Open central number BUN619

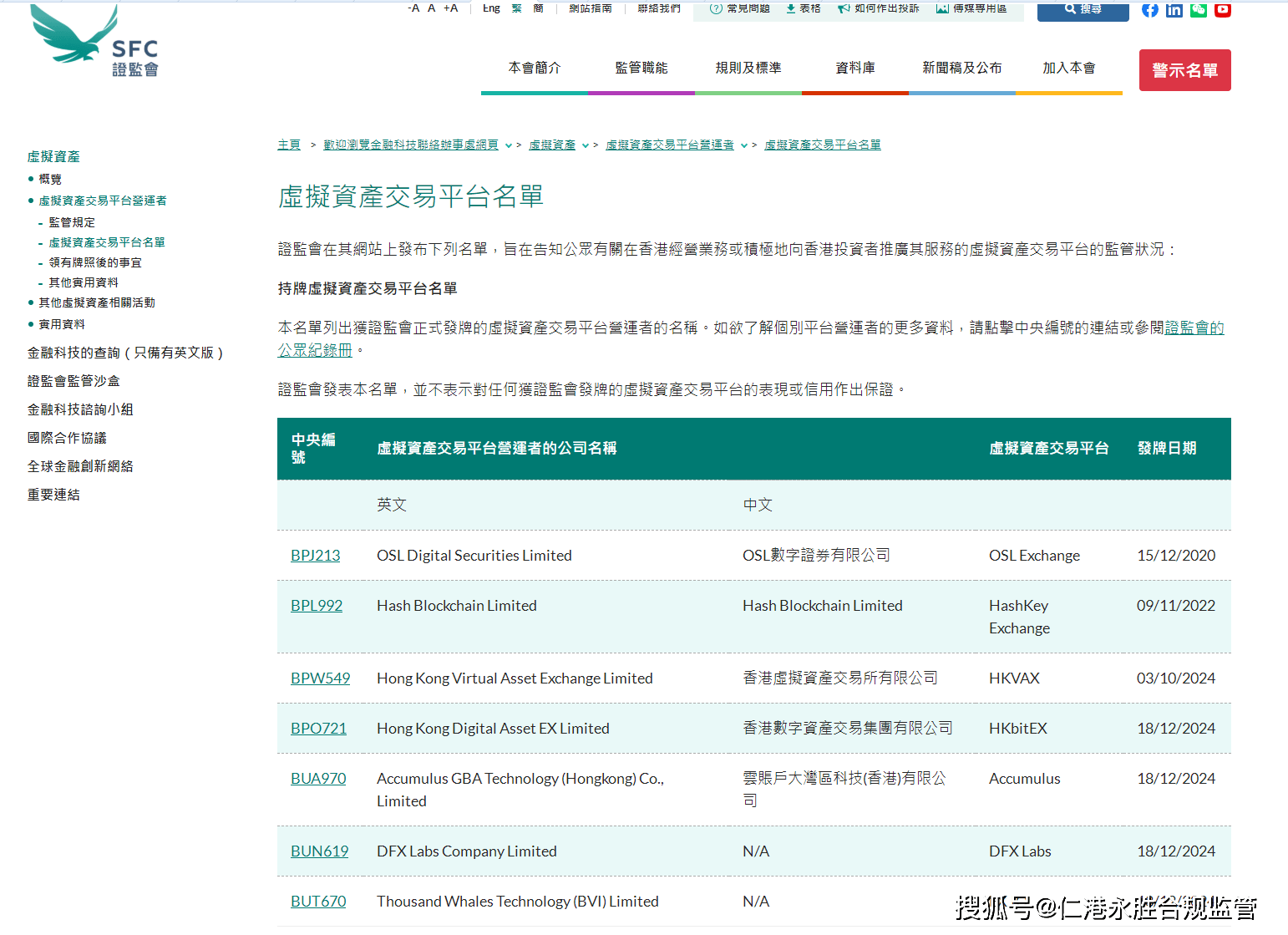[320, 851]
